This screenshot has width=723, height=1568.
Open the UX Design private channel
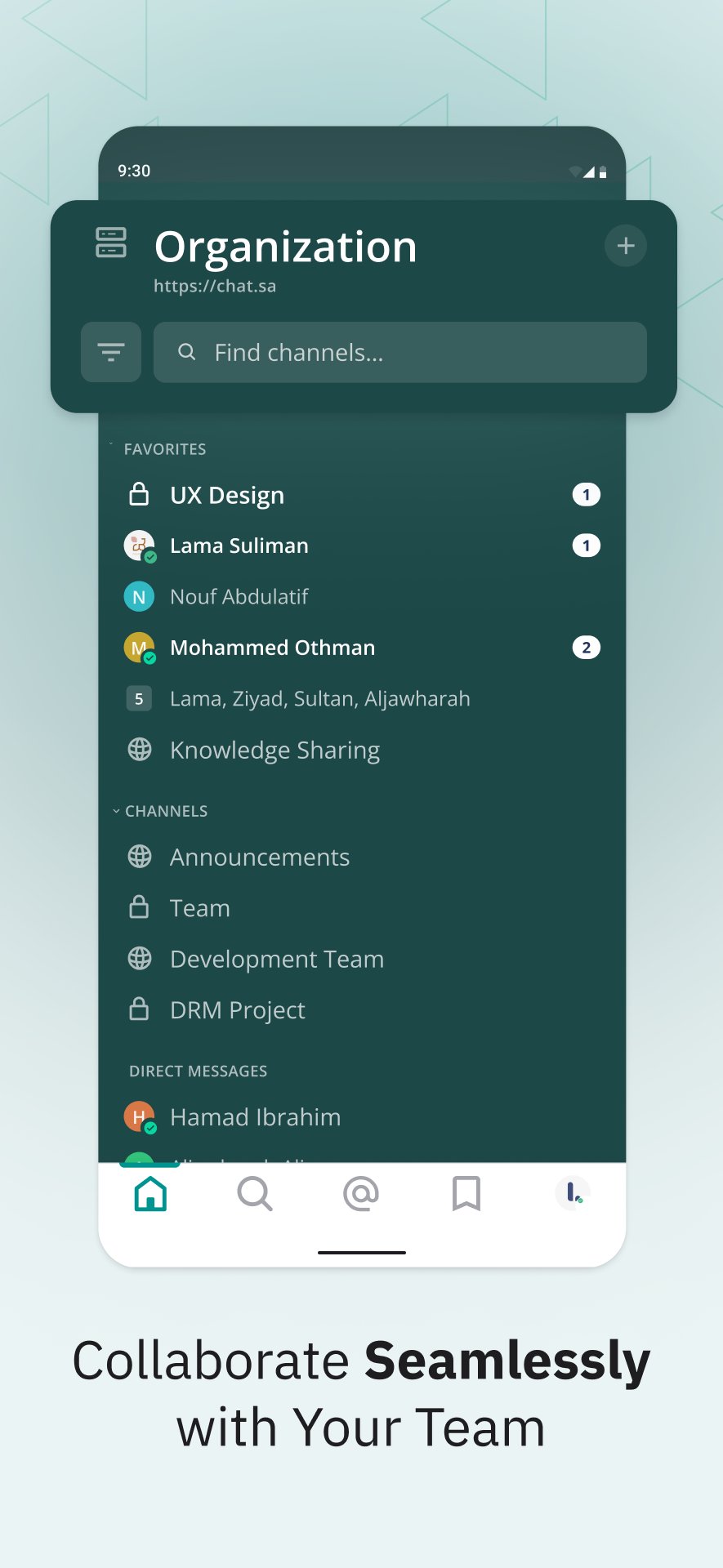click(227, 495)
